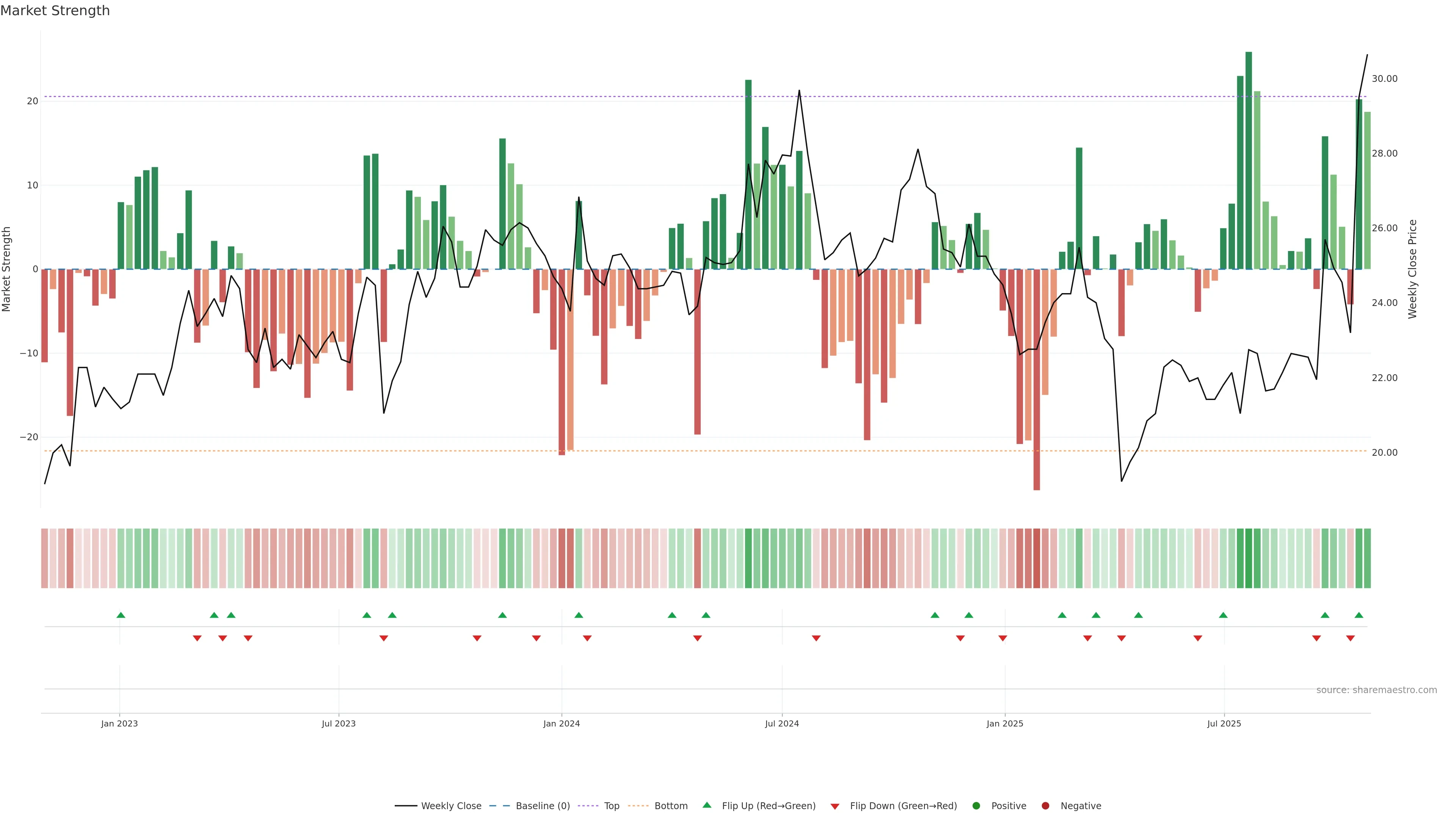The height and width of the screenshot is (819, 1456).
Task: Click the leftmost red flip-down triangle marker
Action: (x=197, y=638)
